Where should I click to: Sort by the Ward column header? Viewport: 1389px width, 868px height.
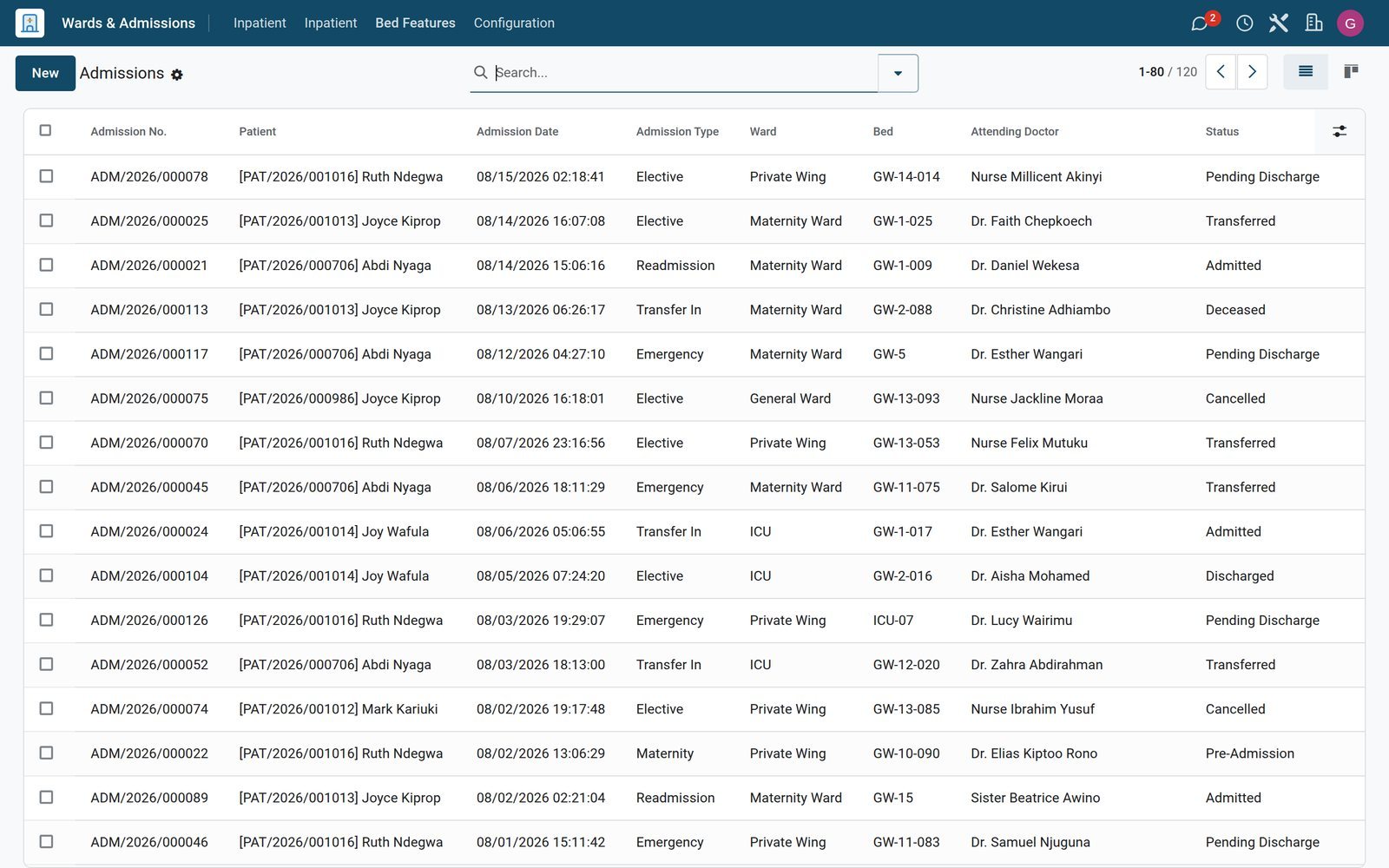point(763,132)
